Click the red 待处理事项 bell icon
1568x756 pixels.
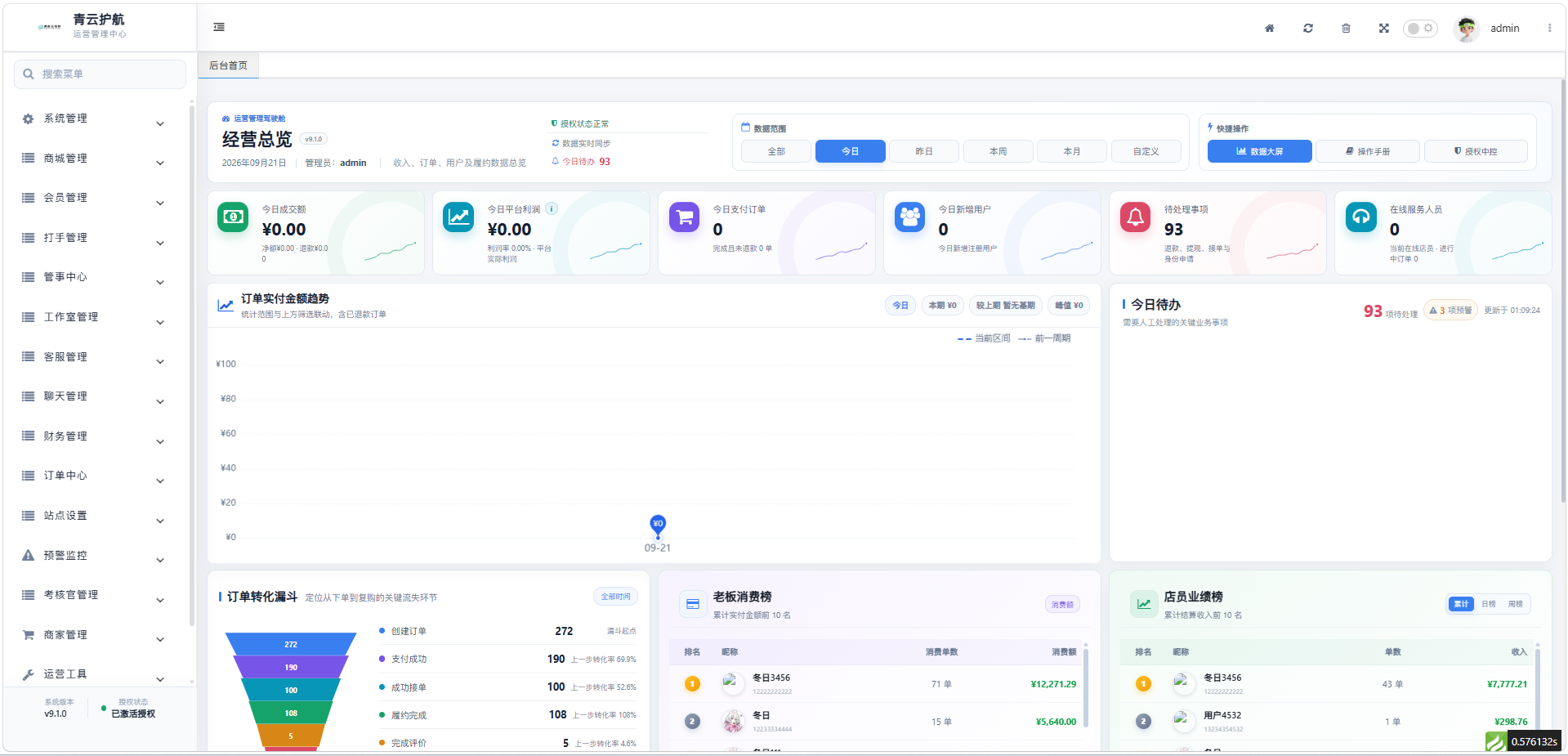[x=1135, y=217]
